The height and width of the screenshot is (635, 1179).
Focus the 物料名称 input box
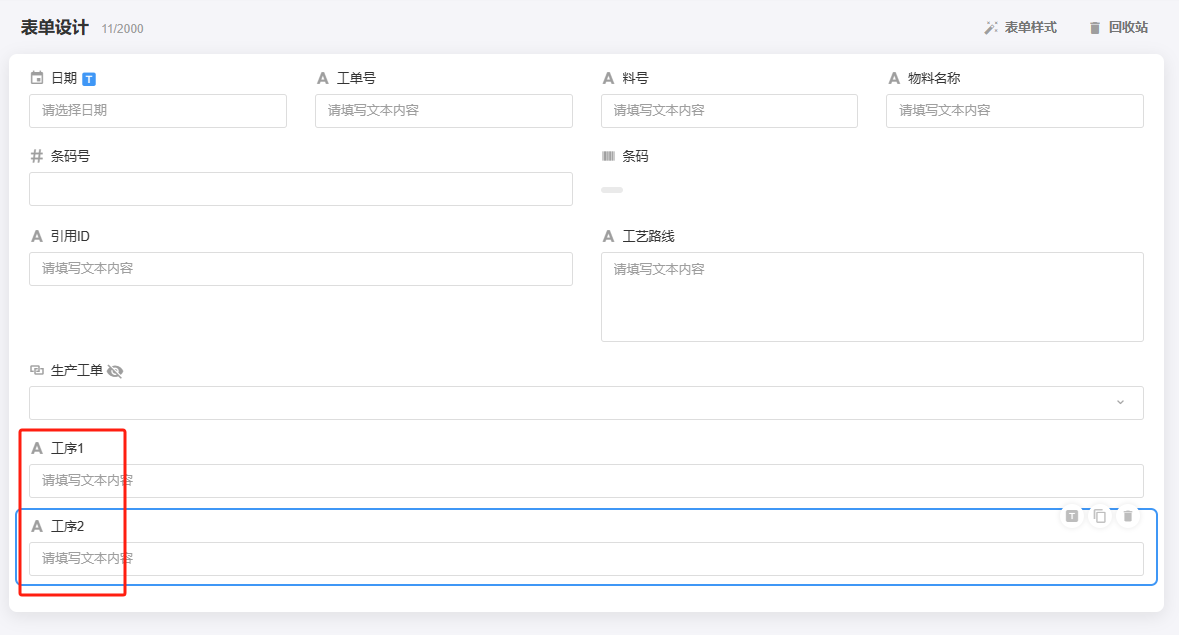pos(1014,111)
